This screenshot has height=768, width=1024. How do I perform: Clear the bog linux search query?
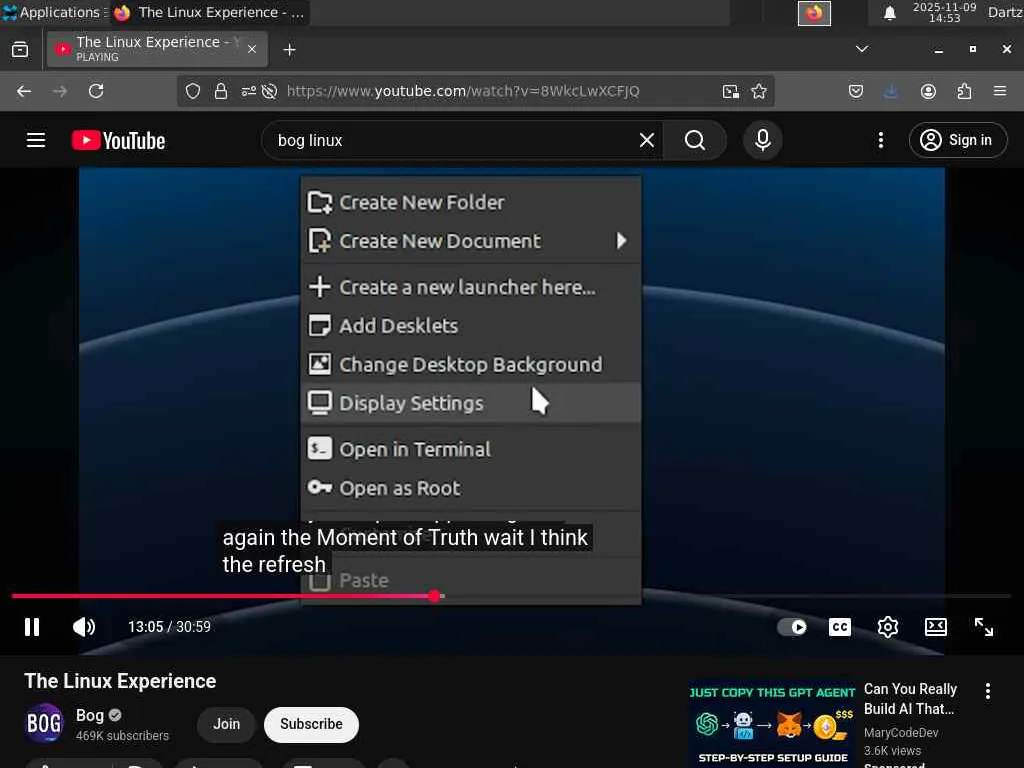point(647,140)
